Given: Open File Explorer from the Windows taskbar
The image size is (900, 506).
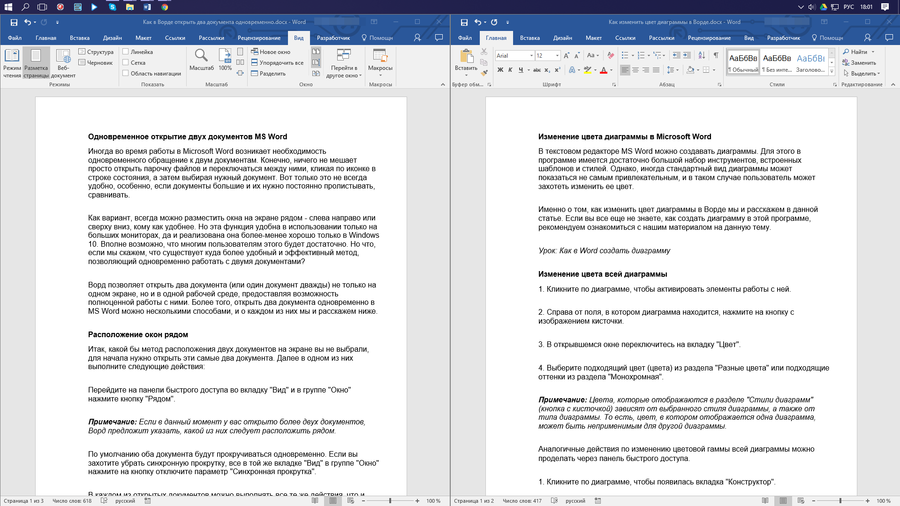Looking at the screenshot, I should (130, 7).
